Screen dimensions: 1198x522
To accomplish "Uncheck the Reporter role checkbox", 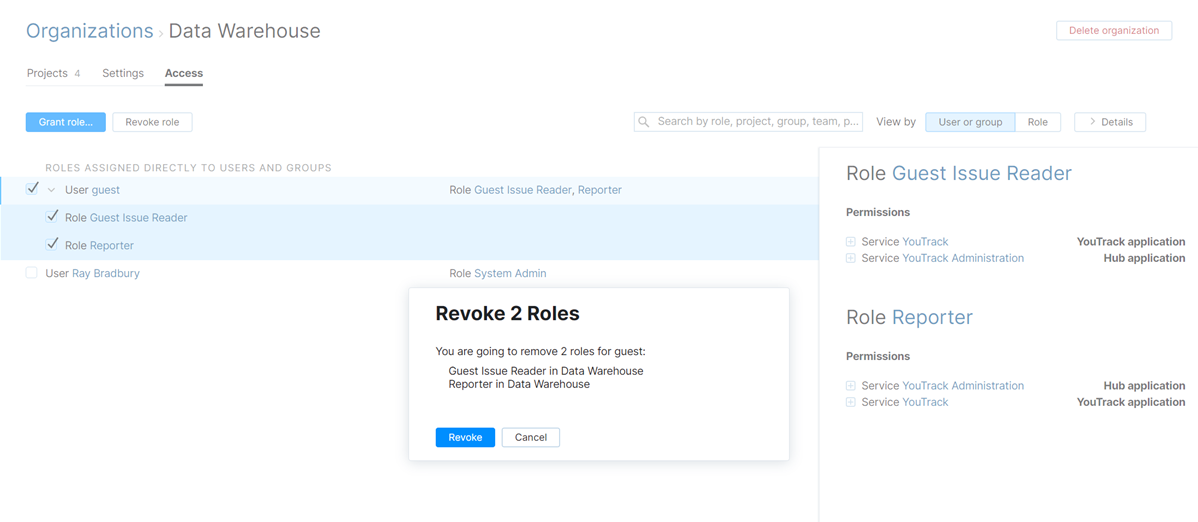I will [x=52, y=244].
